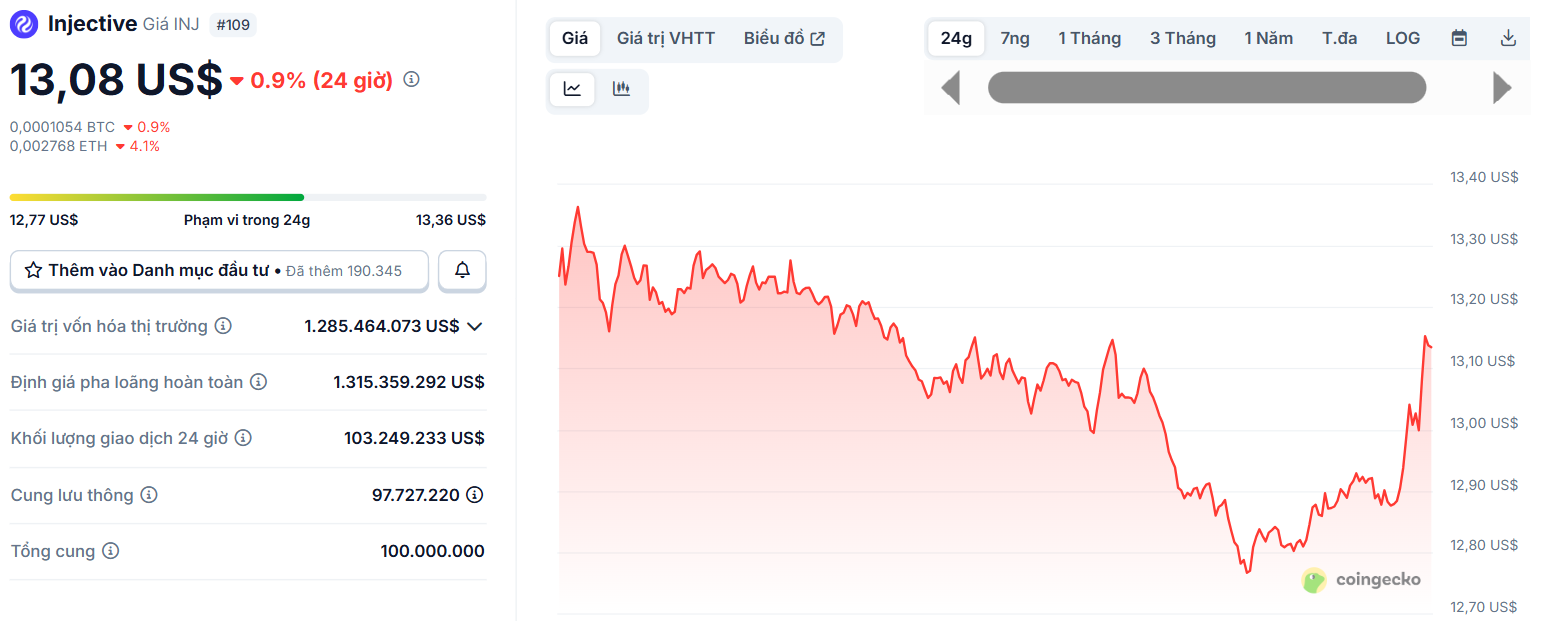Open the info tooltip next to 0.9% change

point(411,79)
